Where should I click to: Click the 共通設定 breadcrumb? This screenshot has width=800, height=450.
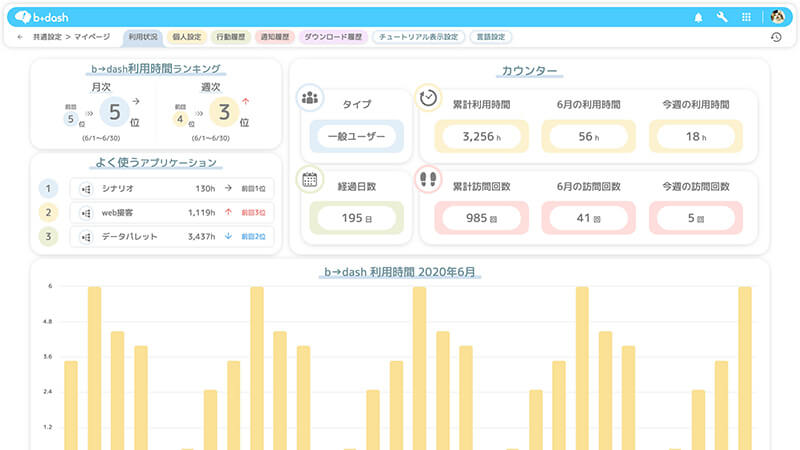tap(47, 37)
